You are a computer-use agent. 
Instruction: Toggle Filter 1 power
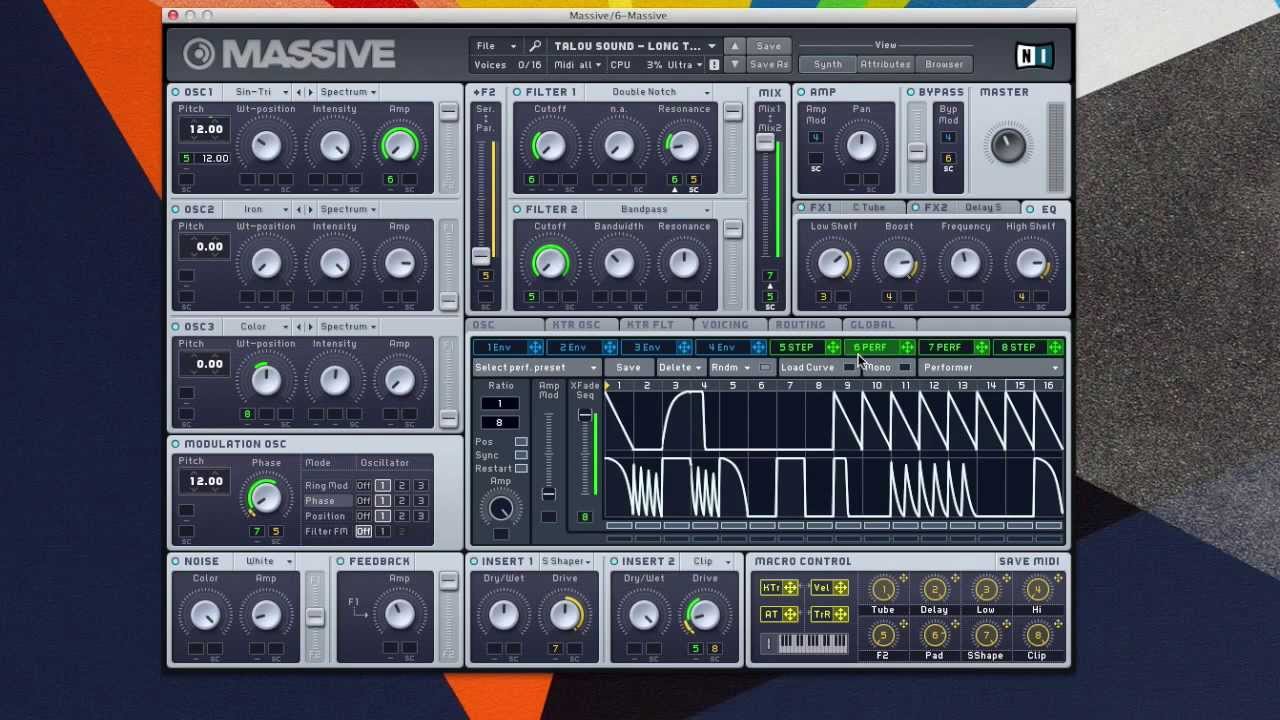coord(517,92)
